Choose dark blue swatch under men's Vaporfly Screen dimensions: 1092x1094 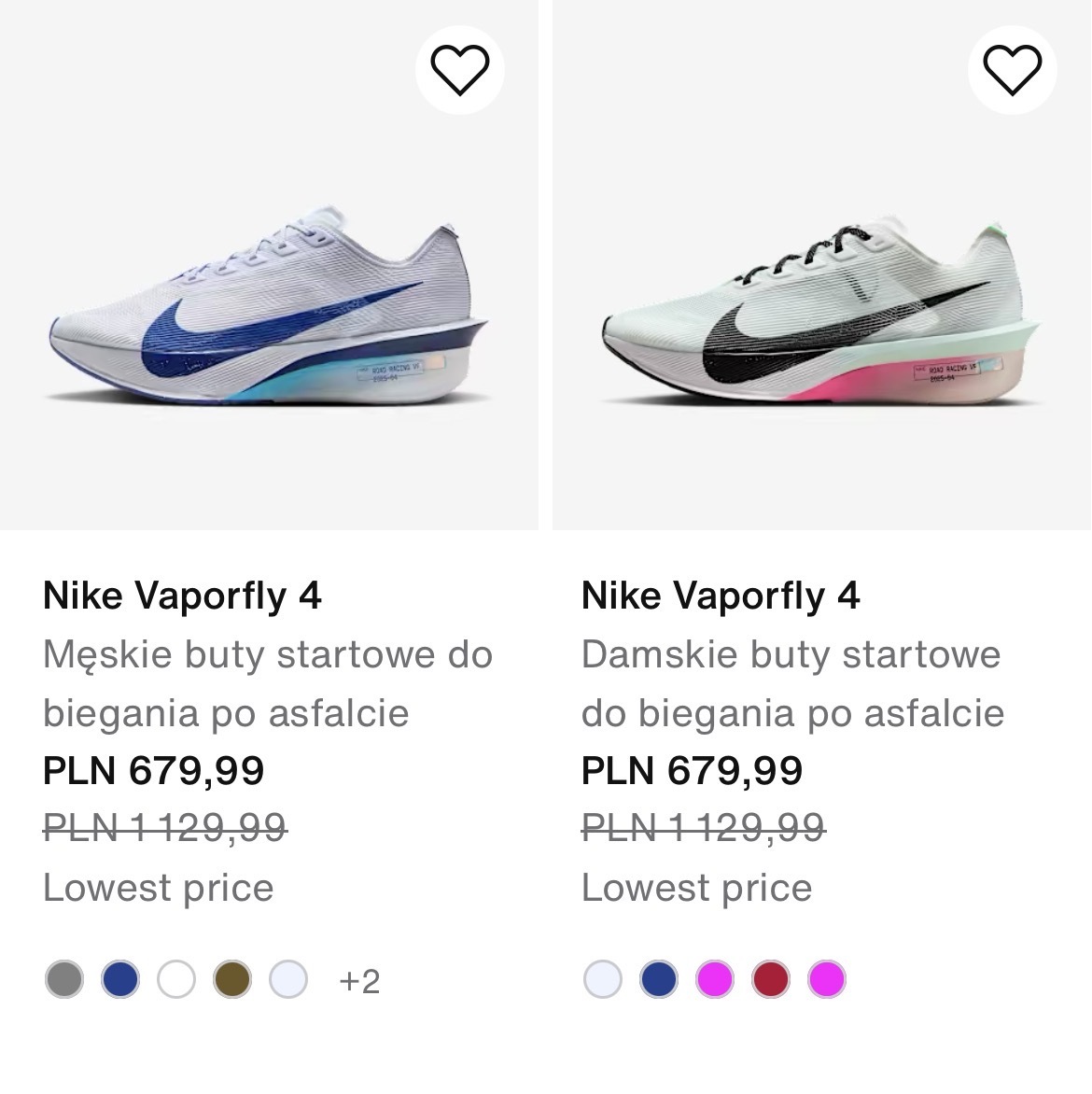click(x=120, y=980)
